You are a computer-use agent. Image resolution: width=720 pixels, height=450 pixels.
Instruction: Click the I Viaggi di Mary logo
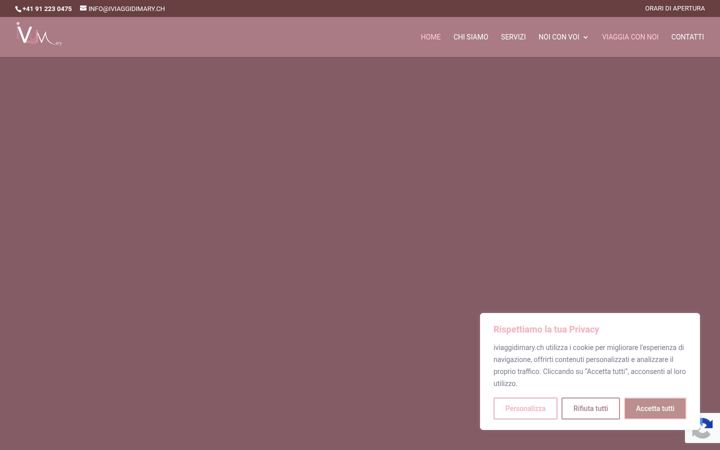[39, 34]
